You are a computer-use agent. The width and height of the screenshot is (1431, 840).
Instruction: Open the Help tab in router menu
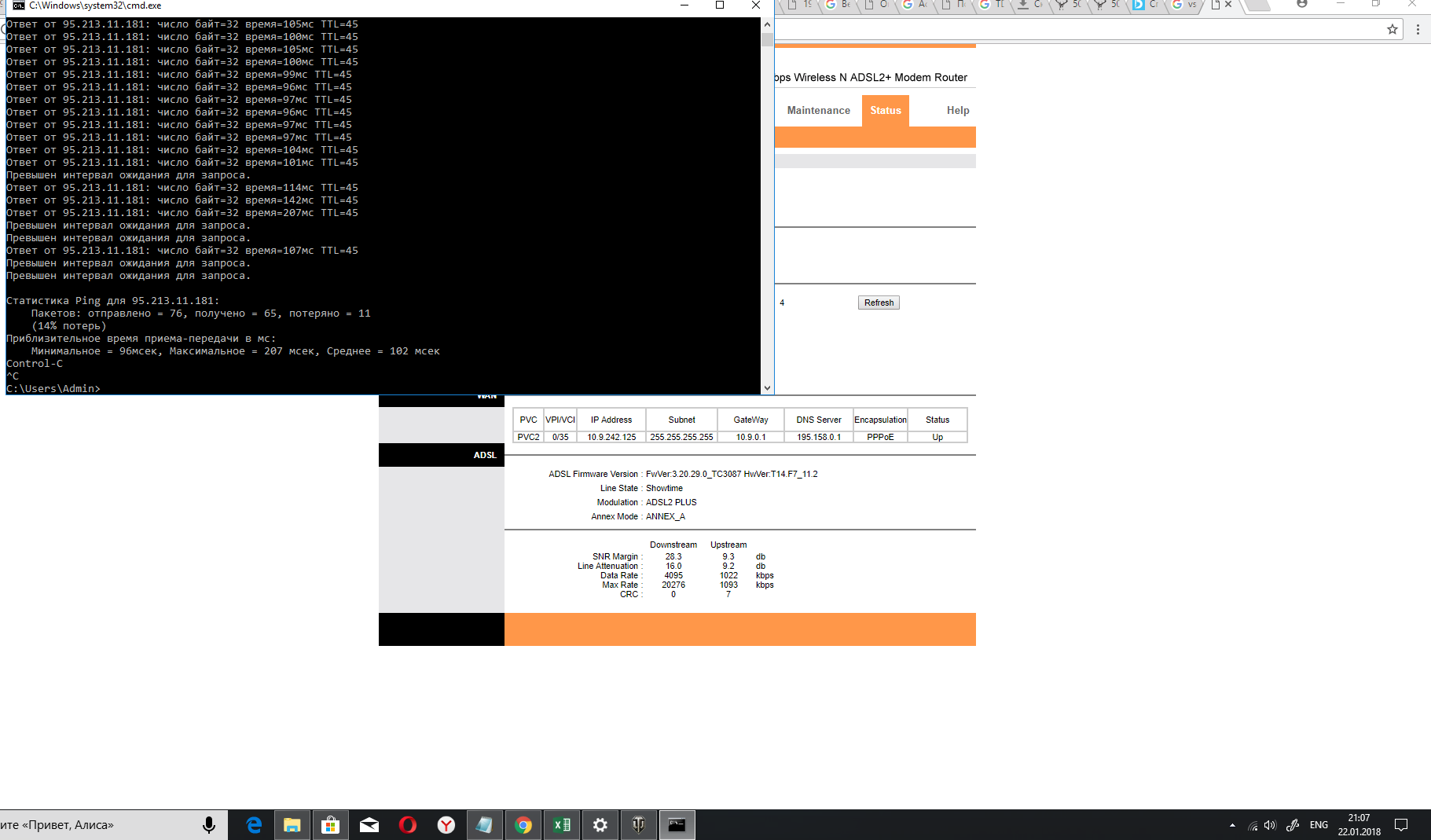(x=957, y=111)
